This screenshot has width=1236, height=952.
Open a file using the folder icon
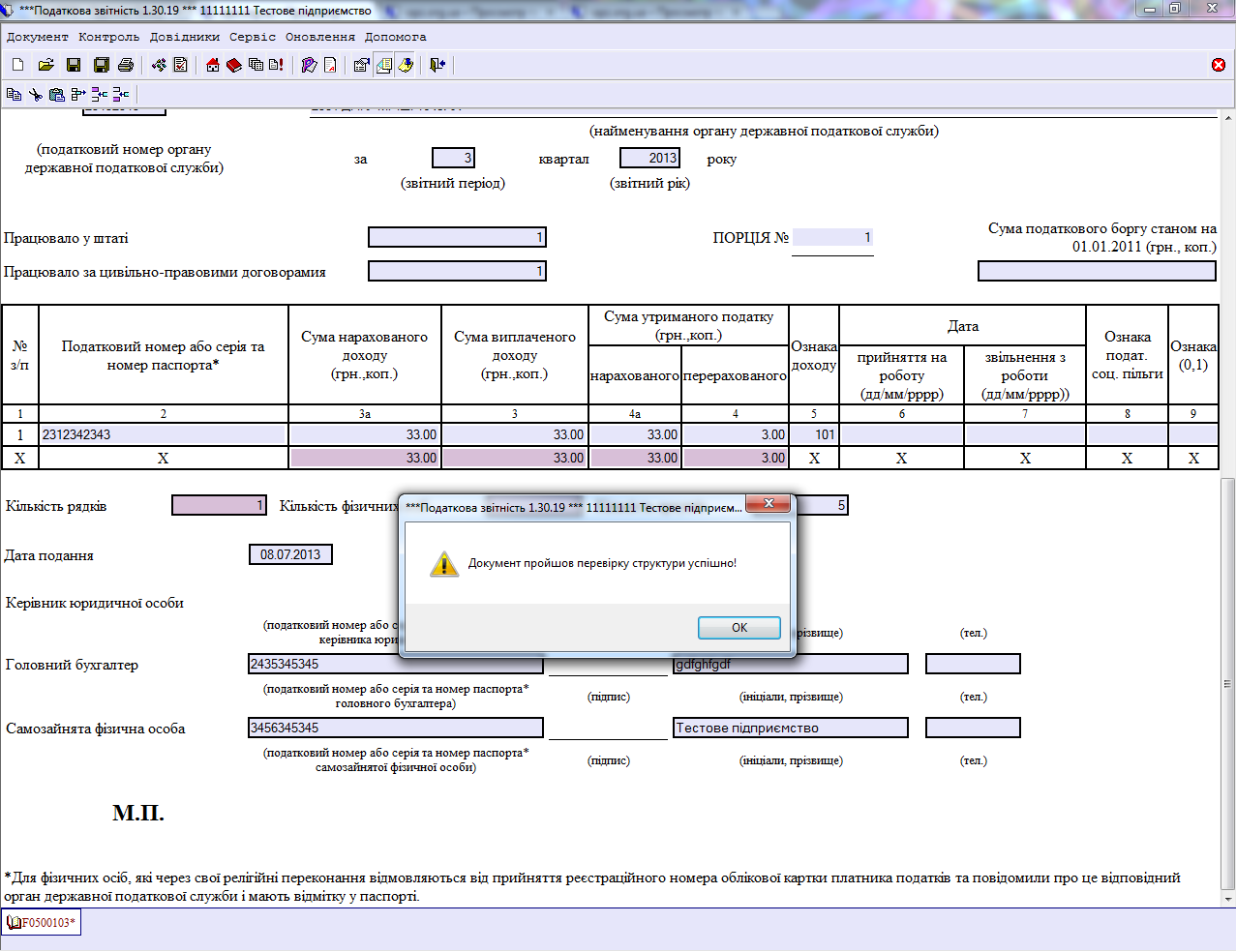point(45,65)
